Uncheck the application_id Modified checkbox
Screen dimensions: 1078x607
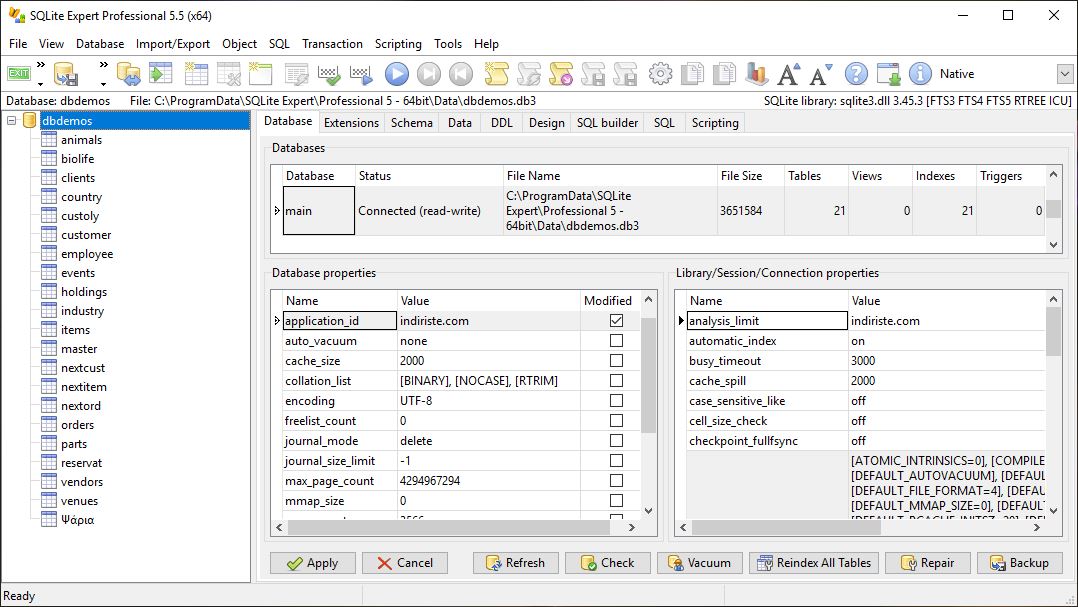click(616, 320)
